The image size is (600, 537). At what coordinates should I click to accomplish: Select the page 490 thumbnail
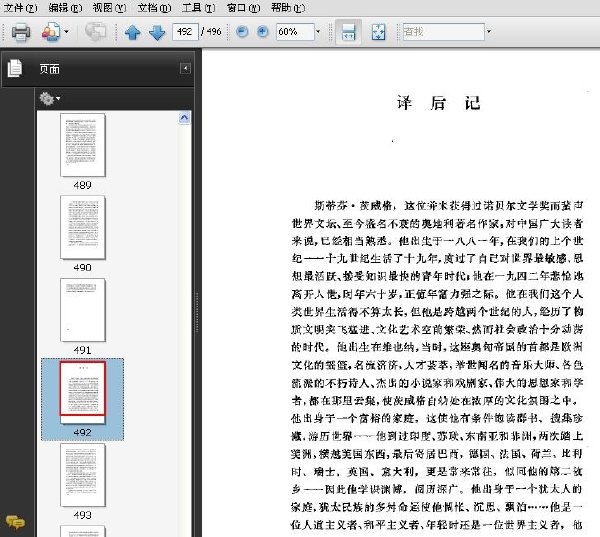83,227
